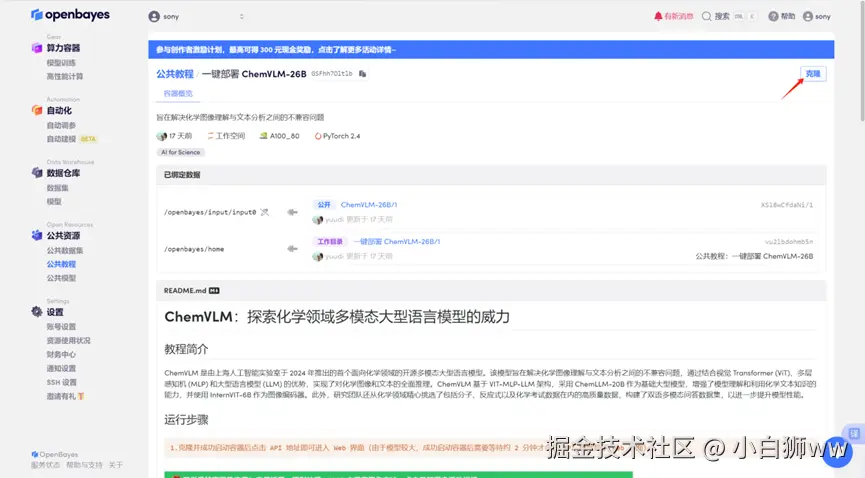This screenshot has height=478, width=865.
Task: Click the 工作空间 label icon
Action: coord(210,136)
